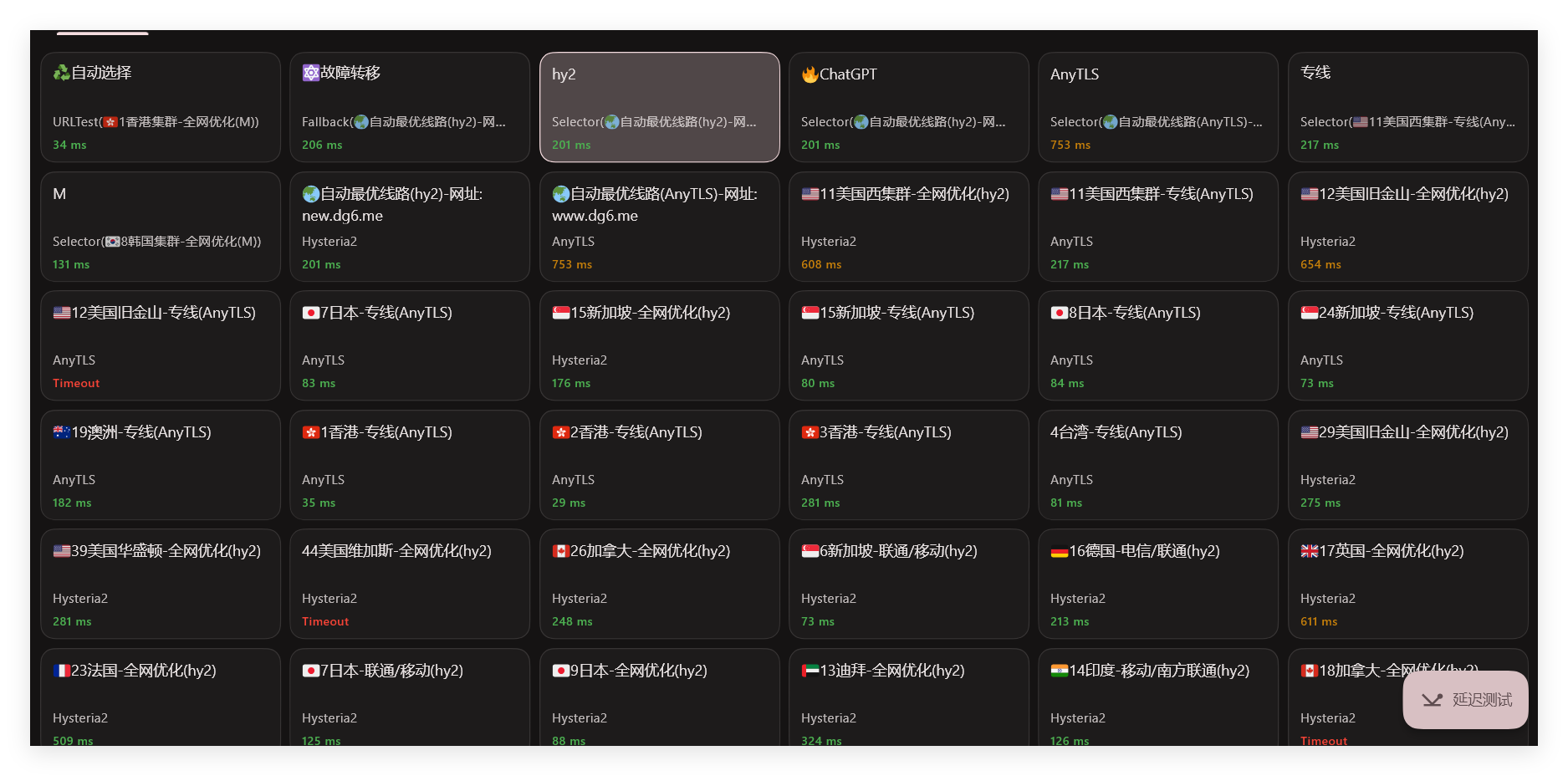Click French flag on 23法国-全网优化(hy2)

[62, 671]
